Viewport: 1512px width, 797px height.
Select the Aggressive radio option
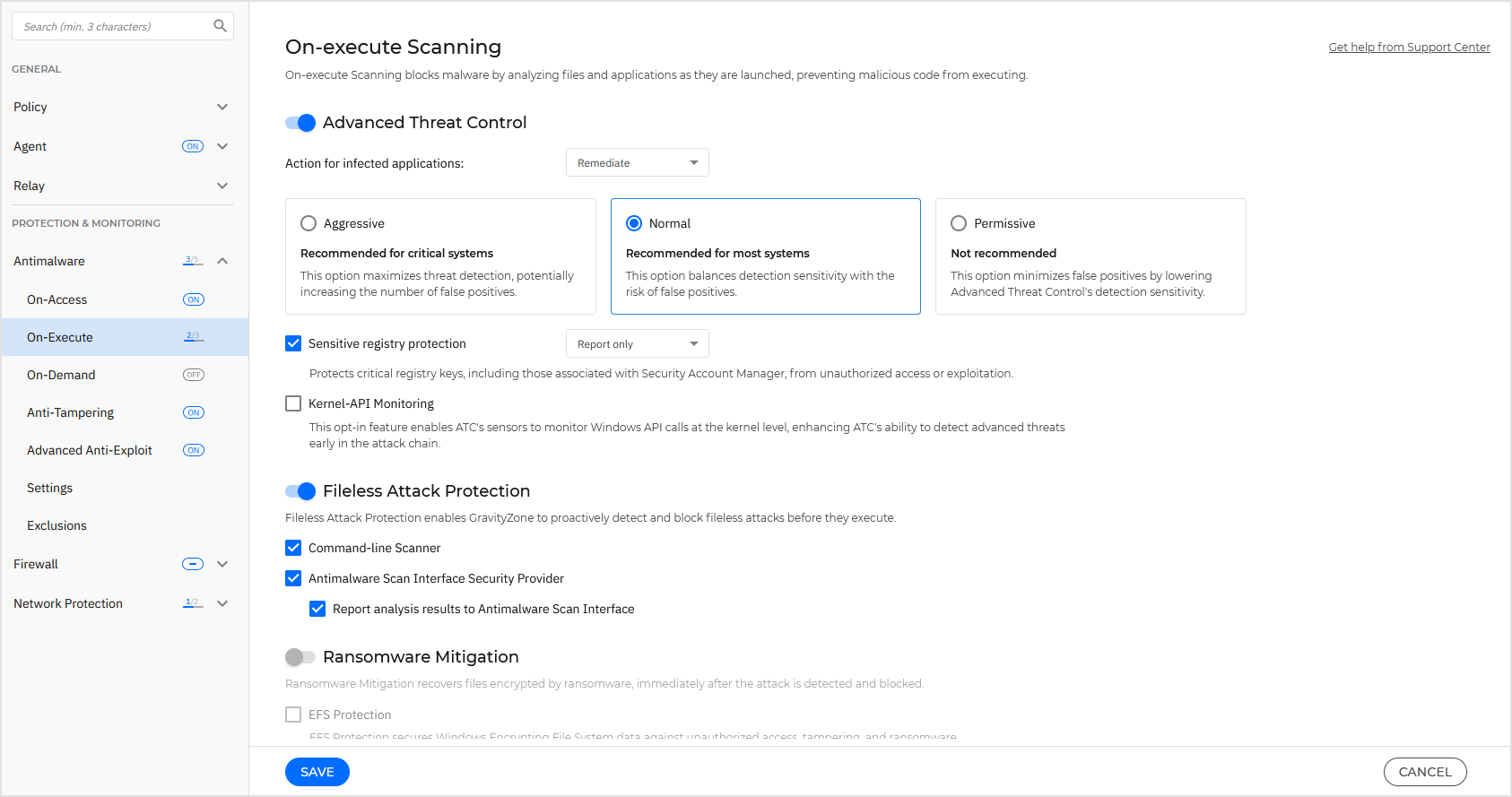pyautogui.click(x=308, y=223)
